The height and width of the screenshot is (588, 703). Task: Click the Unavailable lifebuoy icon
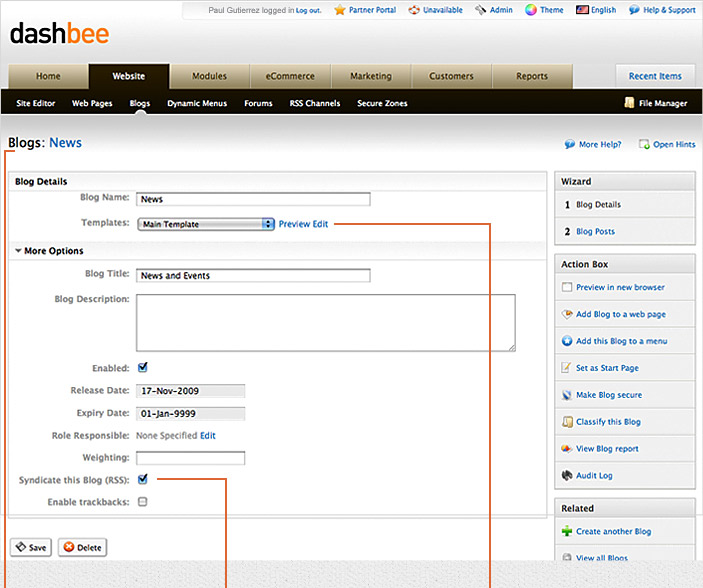[x=414, y=10]
